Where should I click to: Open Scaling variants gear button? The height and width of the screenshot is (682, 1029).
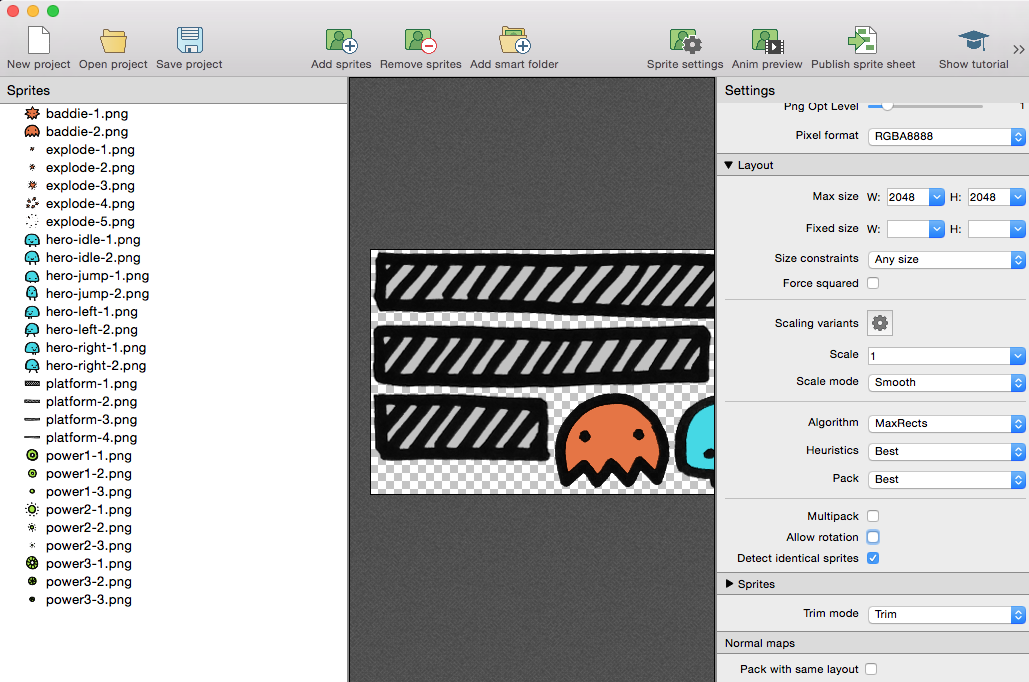tap(880, 323)
